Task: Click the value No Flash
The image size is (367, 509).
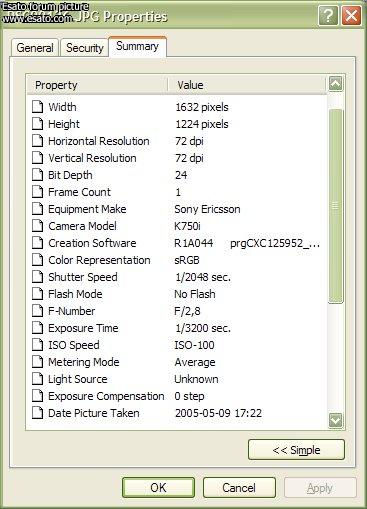Action: [x=195, y=294]
